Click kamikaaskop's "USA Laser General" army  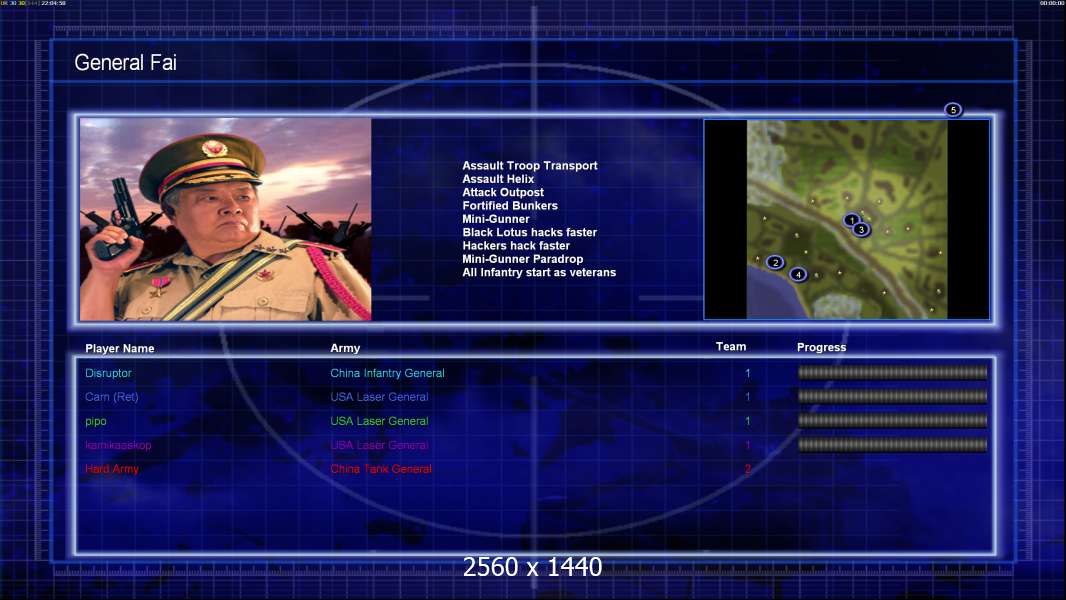tap(379, 445)
